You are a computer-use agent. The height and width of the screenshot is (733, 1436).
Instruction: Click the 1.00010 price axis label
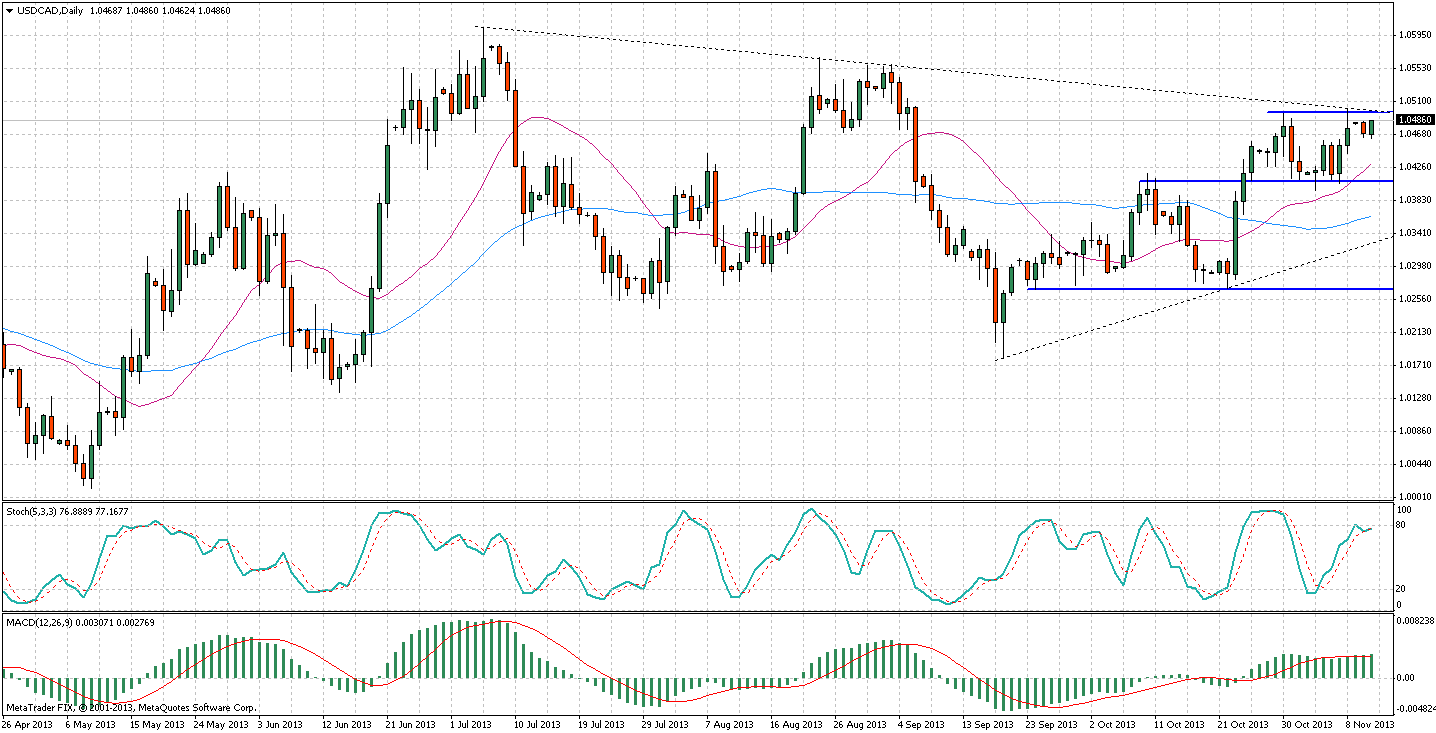1414,496
